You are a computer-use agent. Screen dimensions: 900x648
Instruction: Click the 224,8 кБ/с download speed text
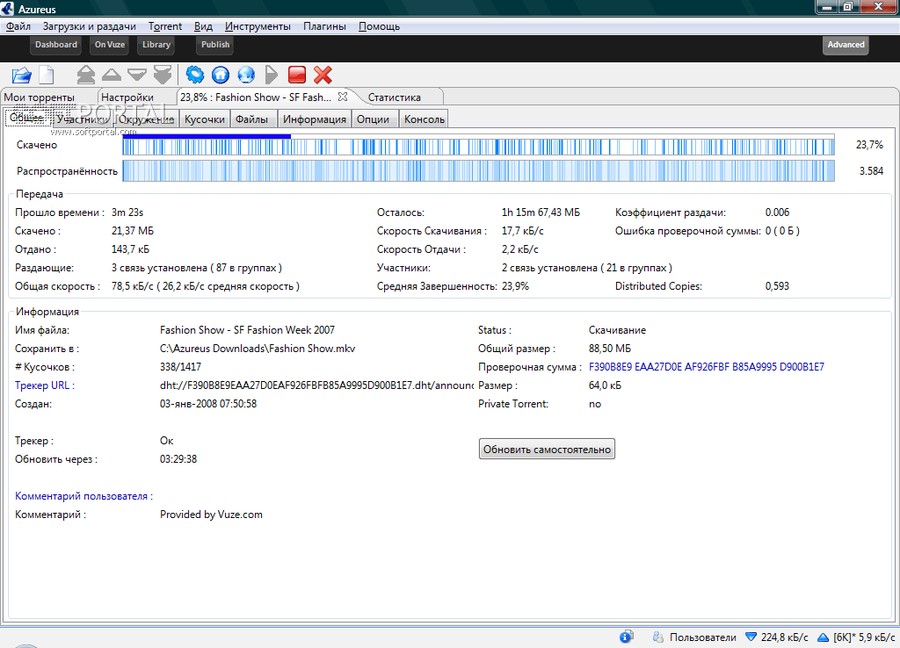(784, 637)
